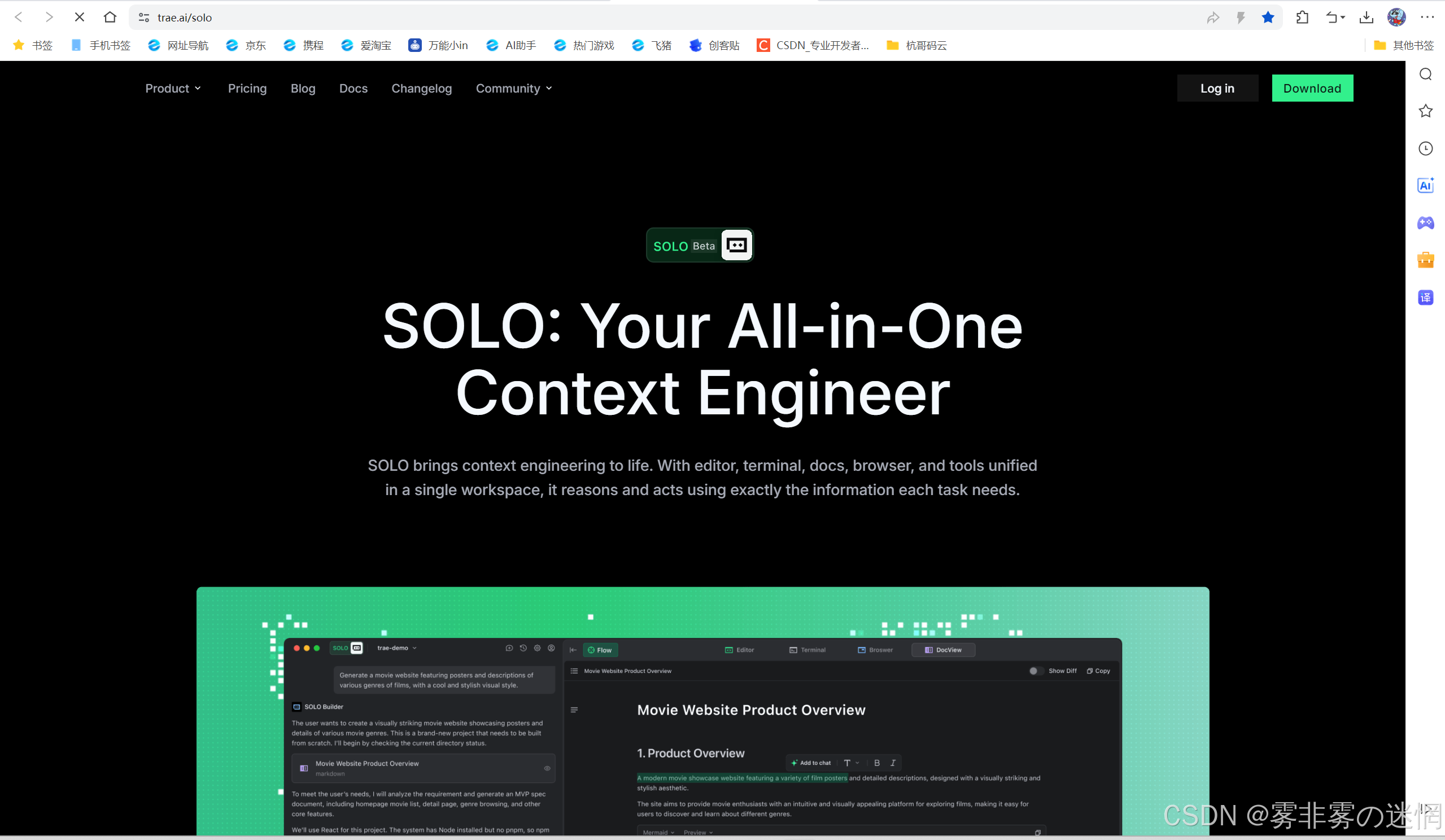Go to the Changelog page

pos(421,88)
